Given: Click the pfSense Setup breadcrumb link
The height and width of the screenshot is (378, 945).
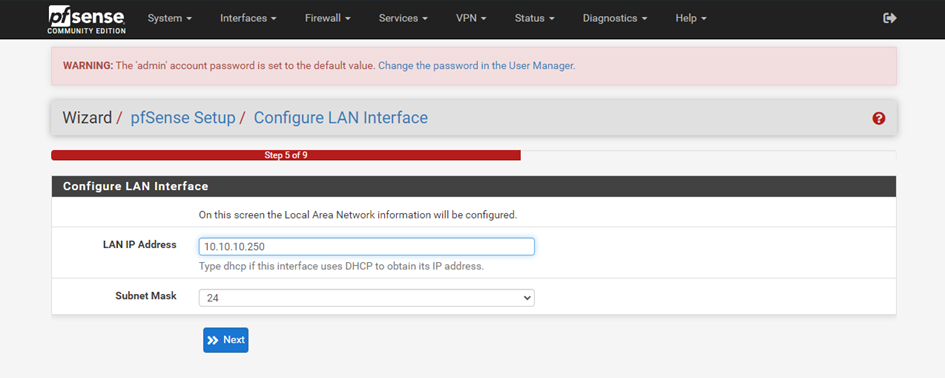Looking at the screenshot, I should 183,118.
